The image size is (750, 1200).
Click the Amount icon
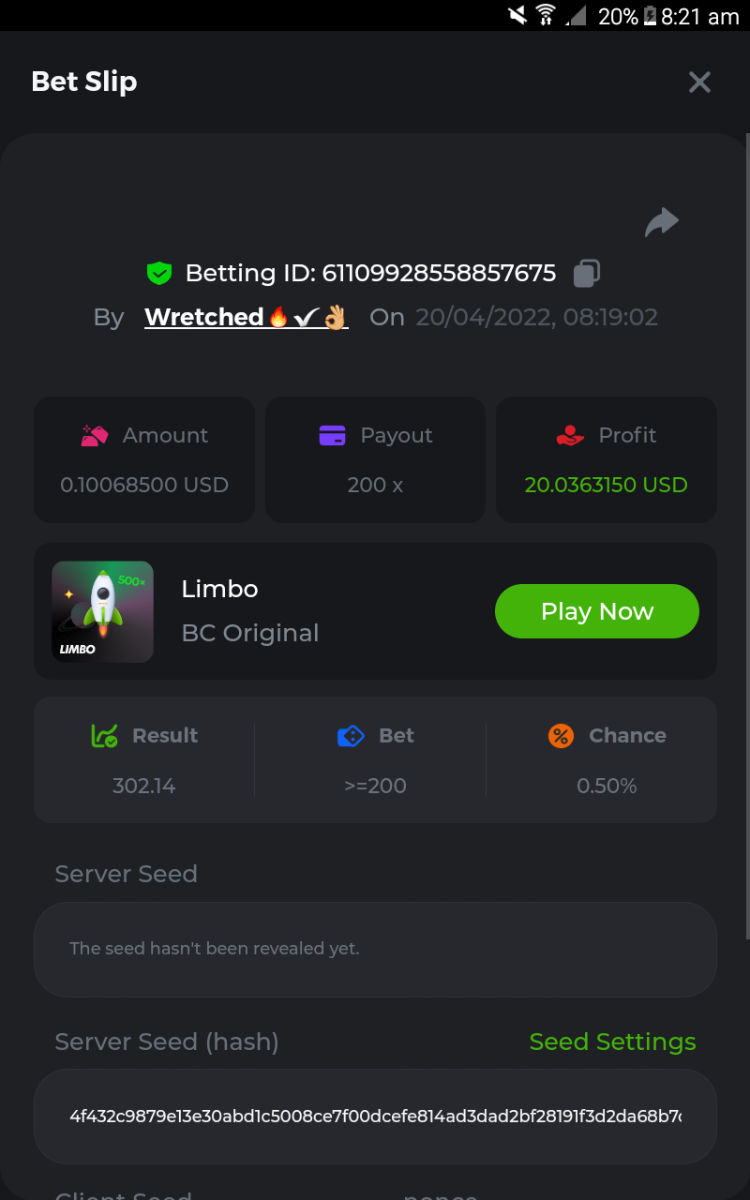[x=94, y=436]
